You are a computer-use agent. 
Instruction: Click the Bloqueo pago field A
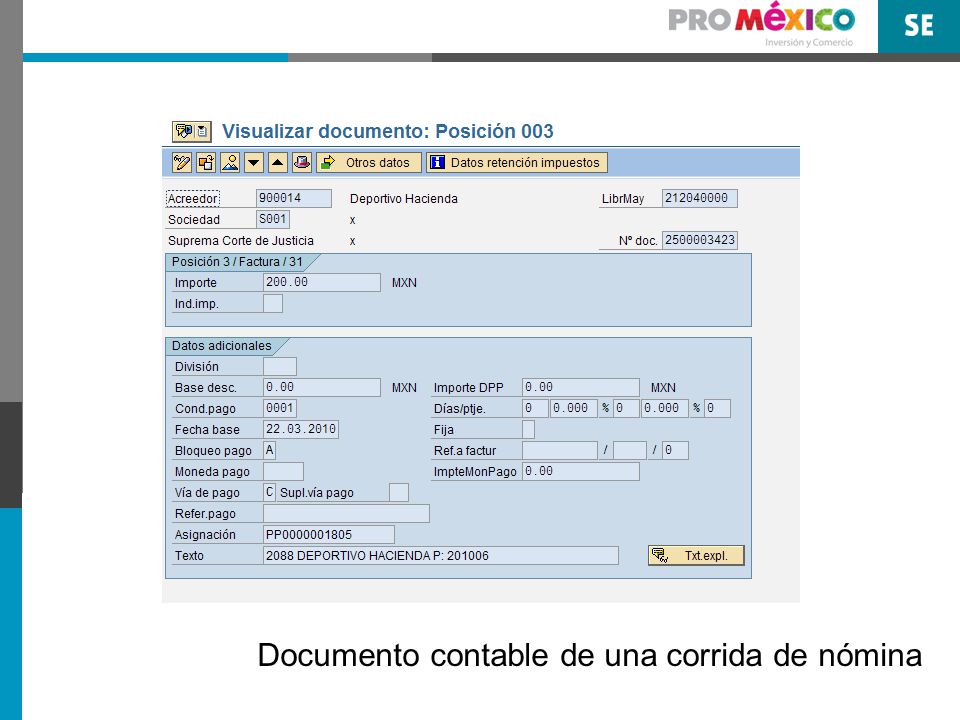point(269,450)
